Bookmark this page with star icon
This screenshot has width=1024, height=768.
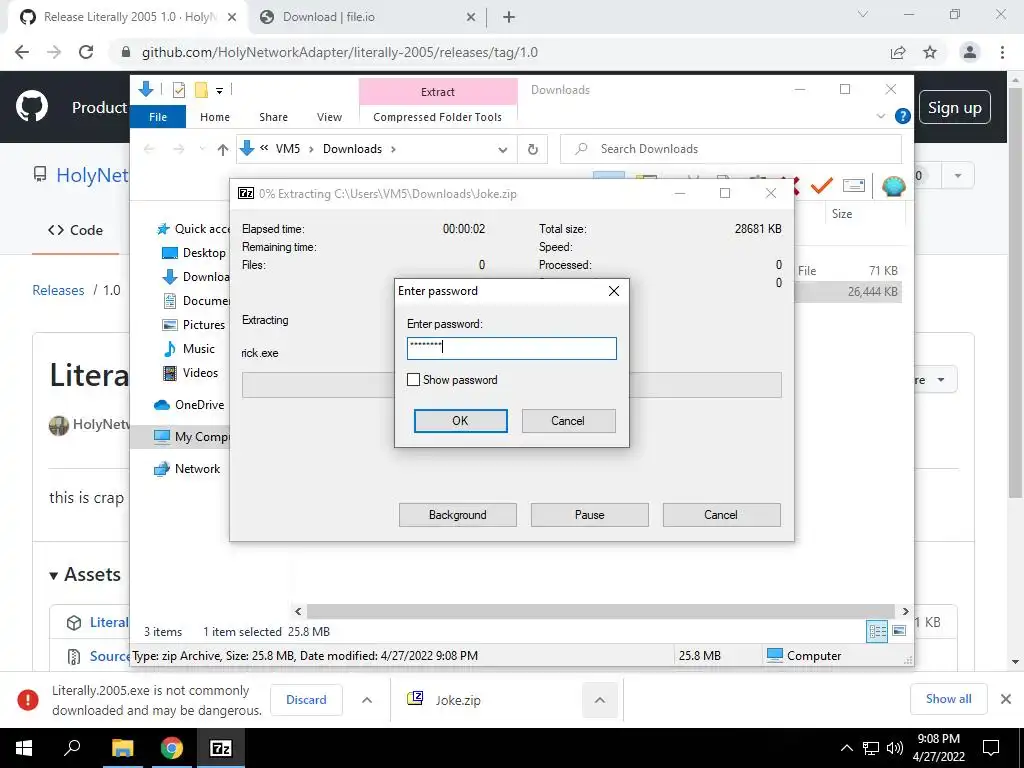pos(930,52)
